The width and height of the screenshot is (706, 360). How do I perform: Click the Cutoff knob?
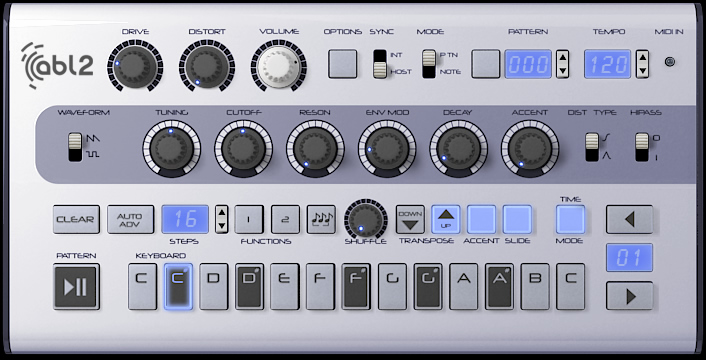(243, 148)
